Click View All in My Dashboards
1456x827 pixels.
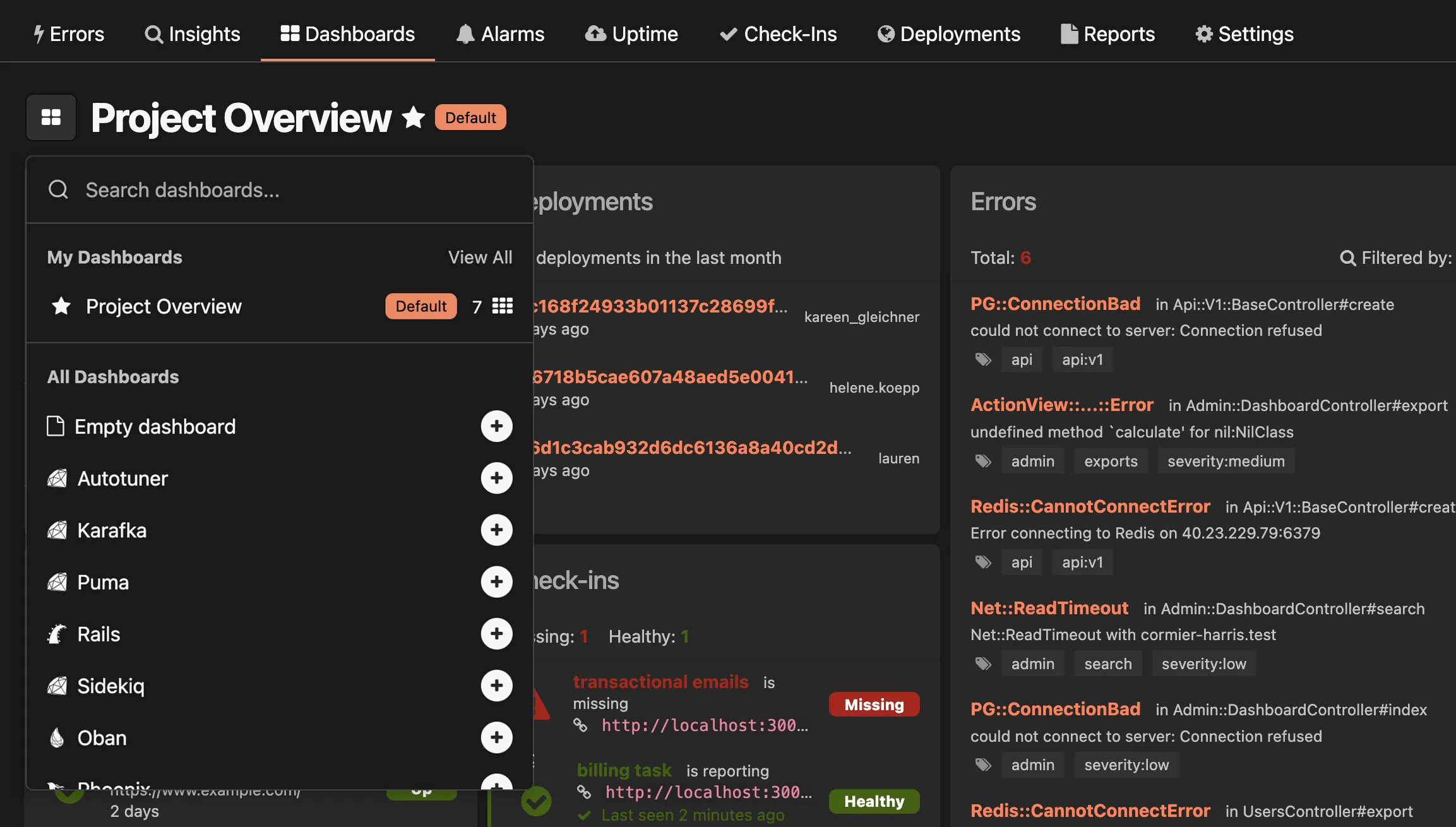click(x=480, y=257)
